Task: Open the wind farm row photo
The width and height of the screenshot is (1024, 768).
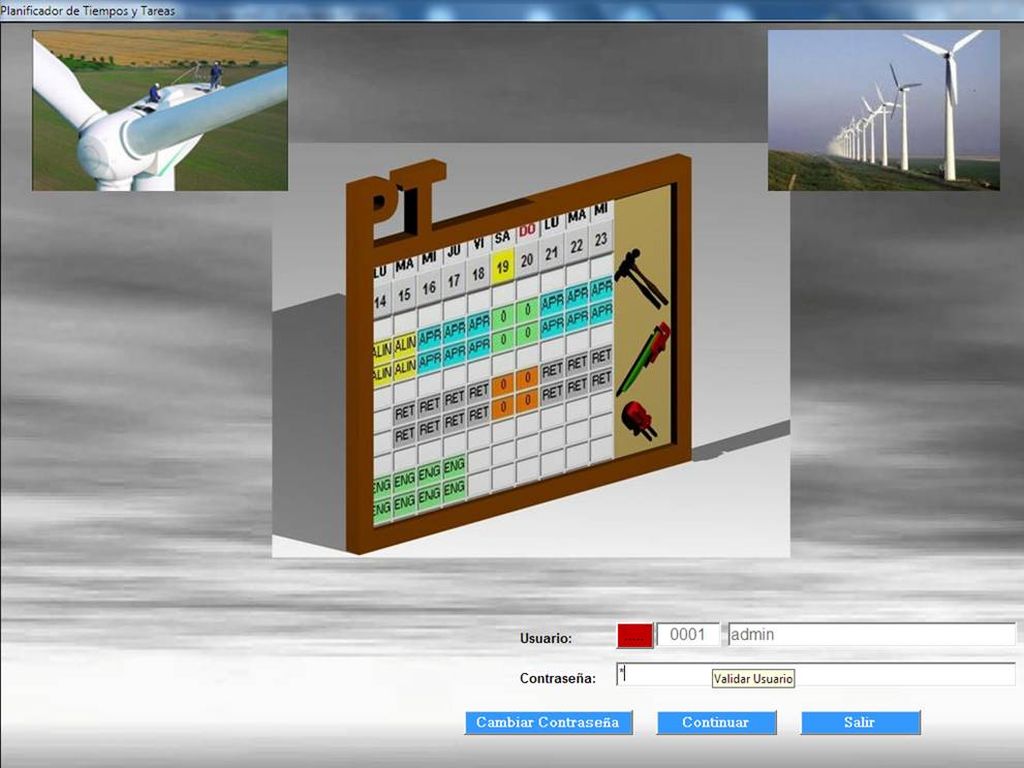Action: [883, 110]
